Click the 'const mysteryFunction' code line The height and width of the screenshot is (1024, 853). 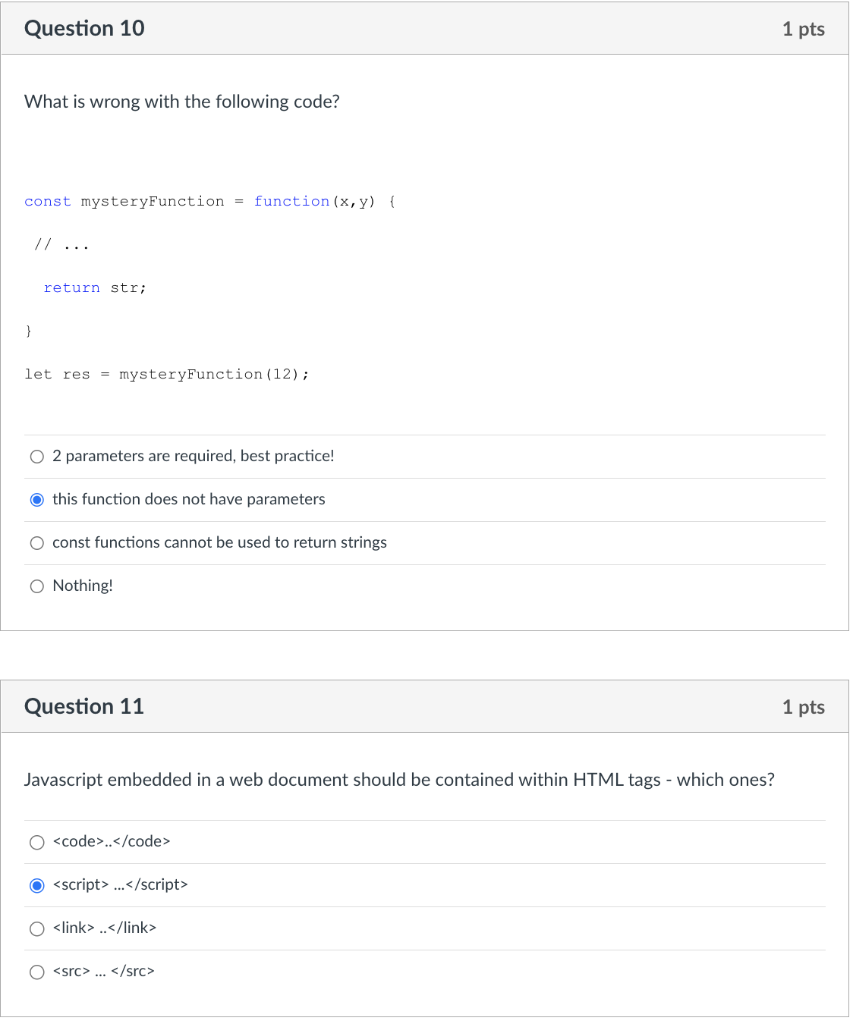[x=210, y=202]
